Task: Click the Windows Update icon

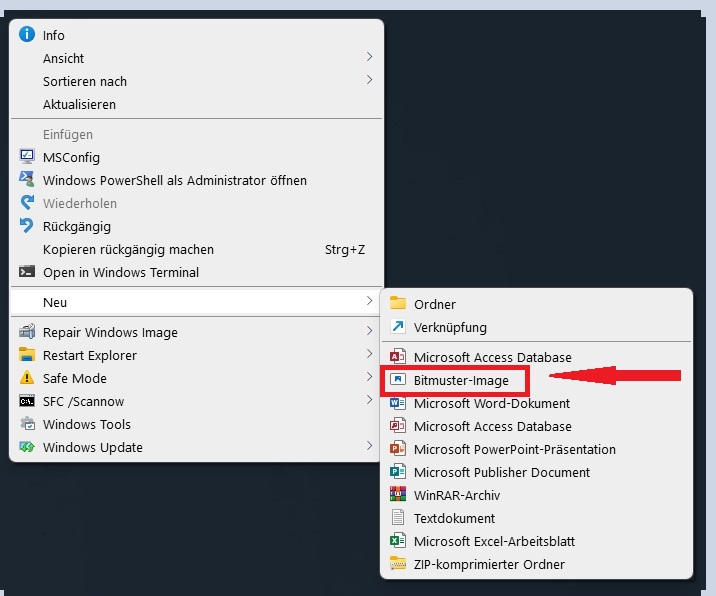Action: click(x=26, y=447)
